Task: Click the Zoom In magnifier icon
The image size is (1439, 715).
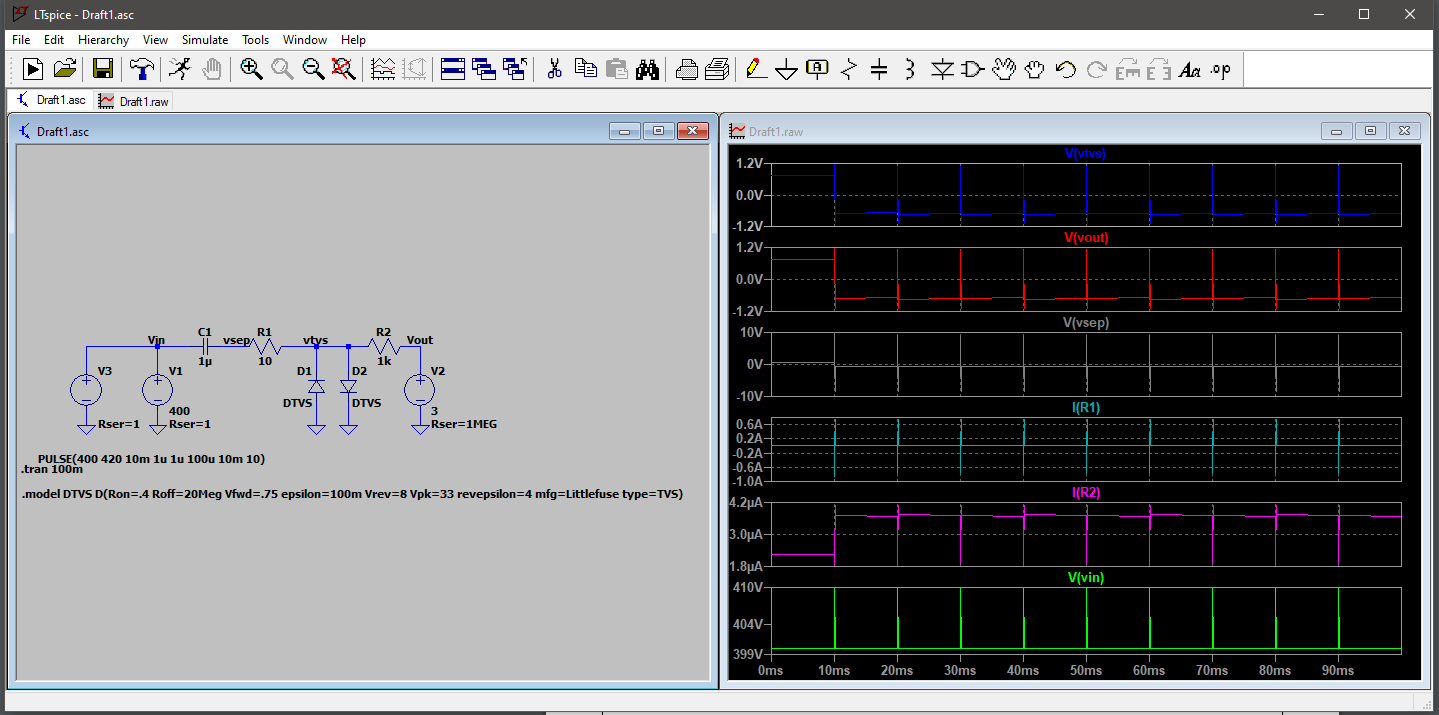Action: click(251, 69)
